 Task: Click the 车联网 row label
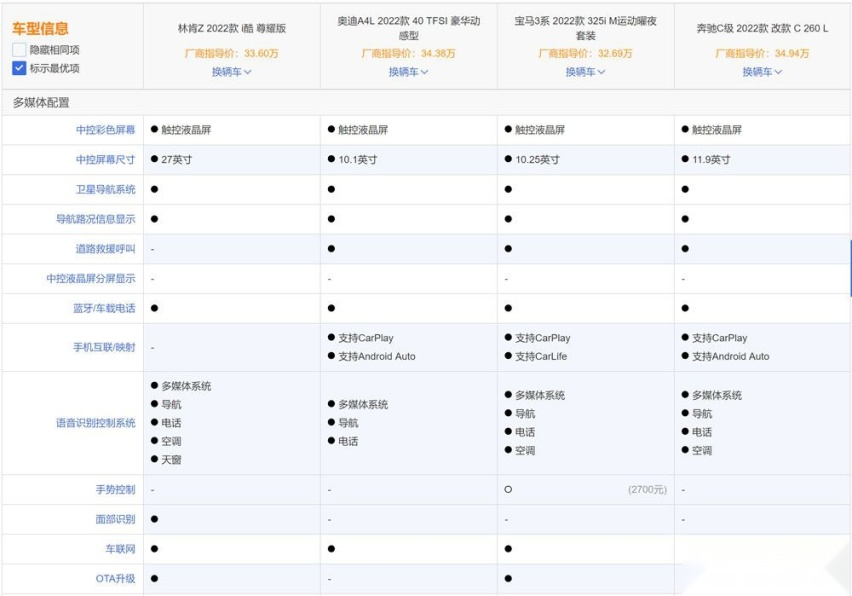(120, 549)
